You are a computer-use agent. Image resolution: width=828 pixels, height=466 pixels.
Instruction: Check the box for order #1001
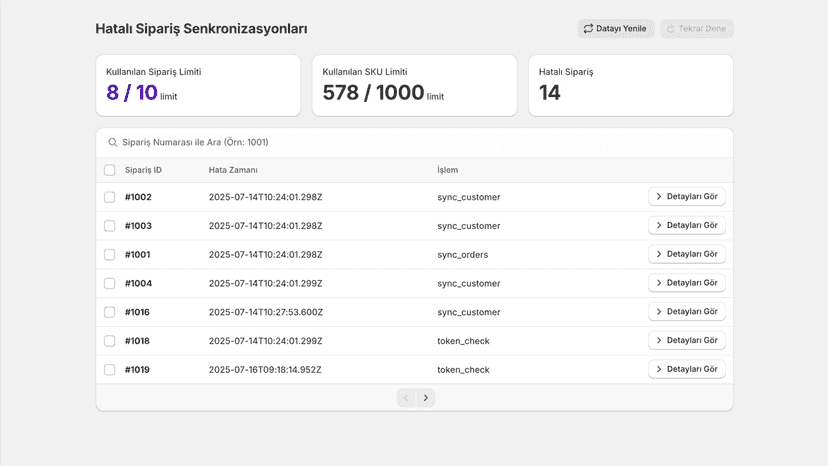coord(109,255)
